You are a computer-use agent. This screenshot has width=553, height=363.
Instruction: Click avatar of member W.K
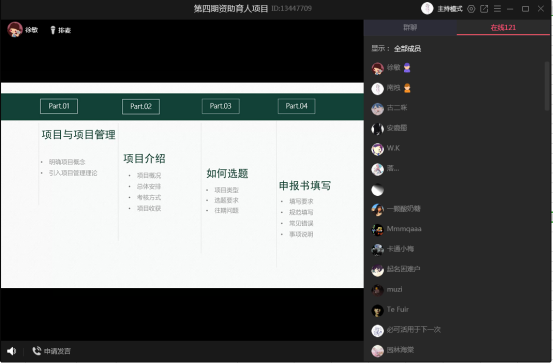[x=377, y=149]
